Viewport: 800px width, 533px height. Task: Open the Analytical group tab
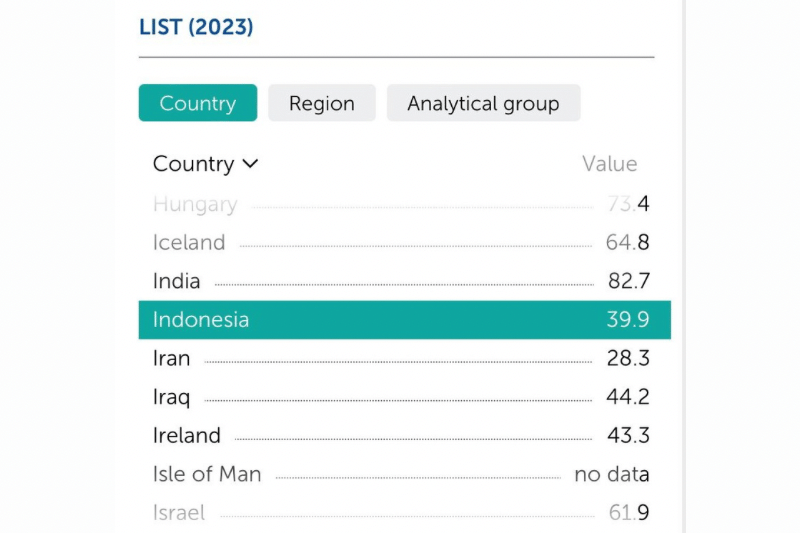coord(483,103)
